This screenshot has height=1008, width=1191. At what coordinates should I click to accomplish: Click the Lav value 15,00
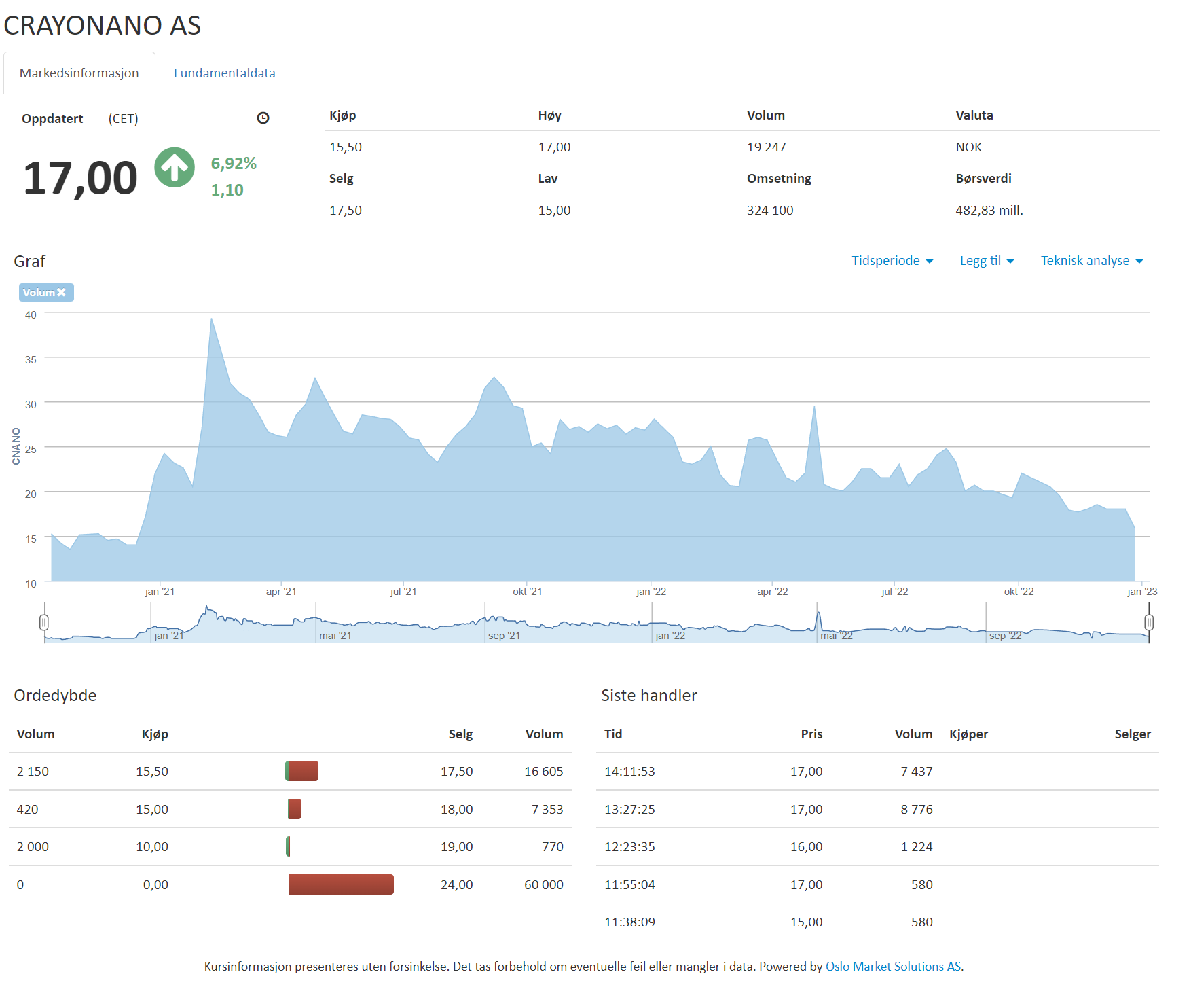point(554,211)
